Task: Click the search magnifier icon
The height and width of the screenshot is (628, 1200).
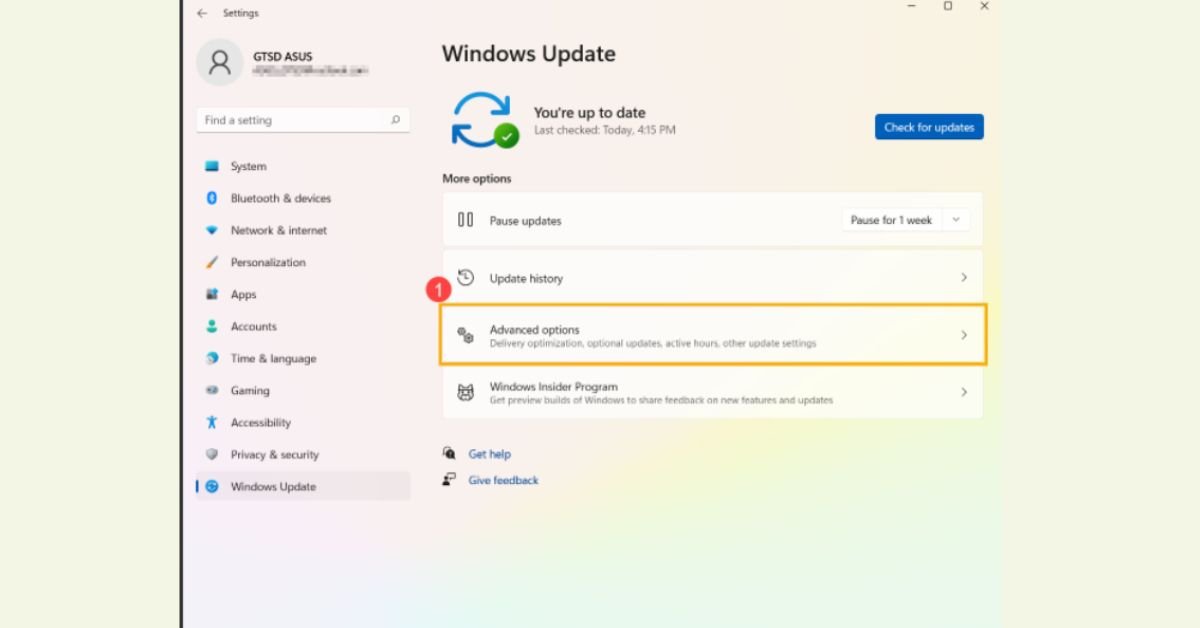Action: pyautogui.click(x=395, y=120)
